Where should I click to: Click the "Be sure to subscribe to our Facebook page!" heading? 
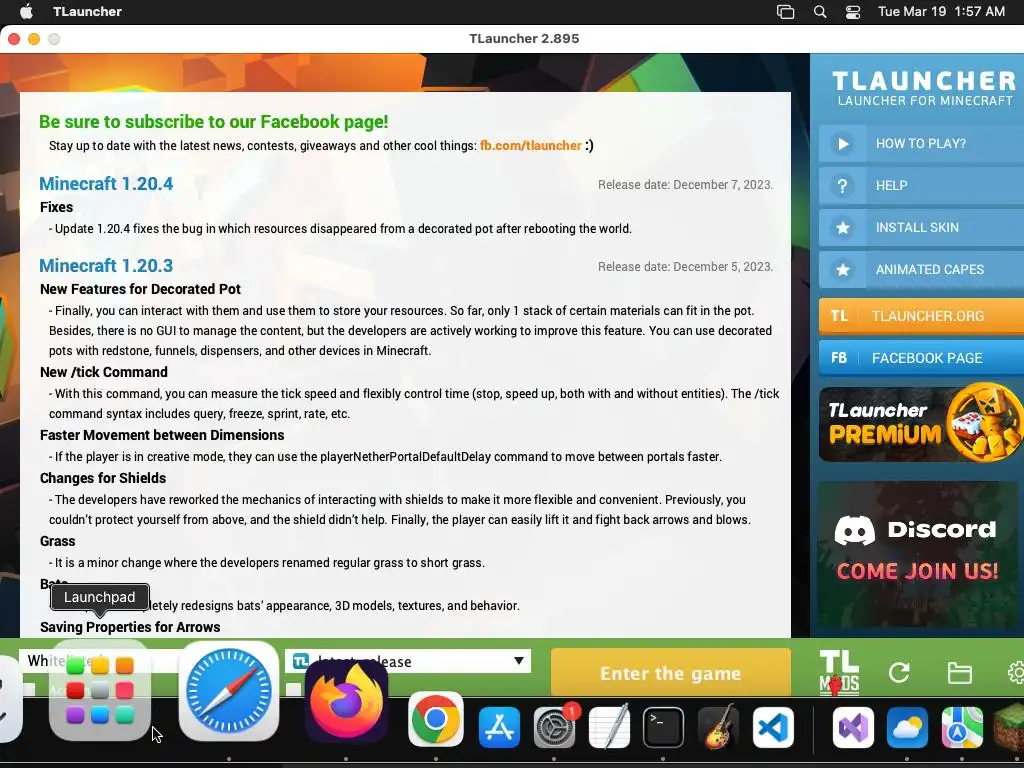point(214,121)
